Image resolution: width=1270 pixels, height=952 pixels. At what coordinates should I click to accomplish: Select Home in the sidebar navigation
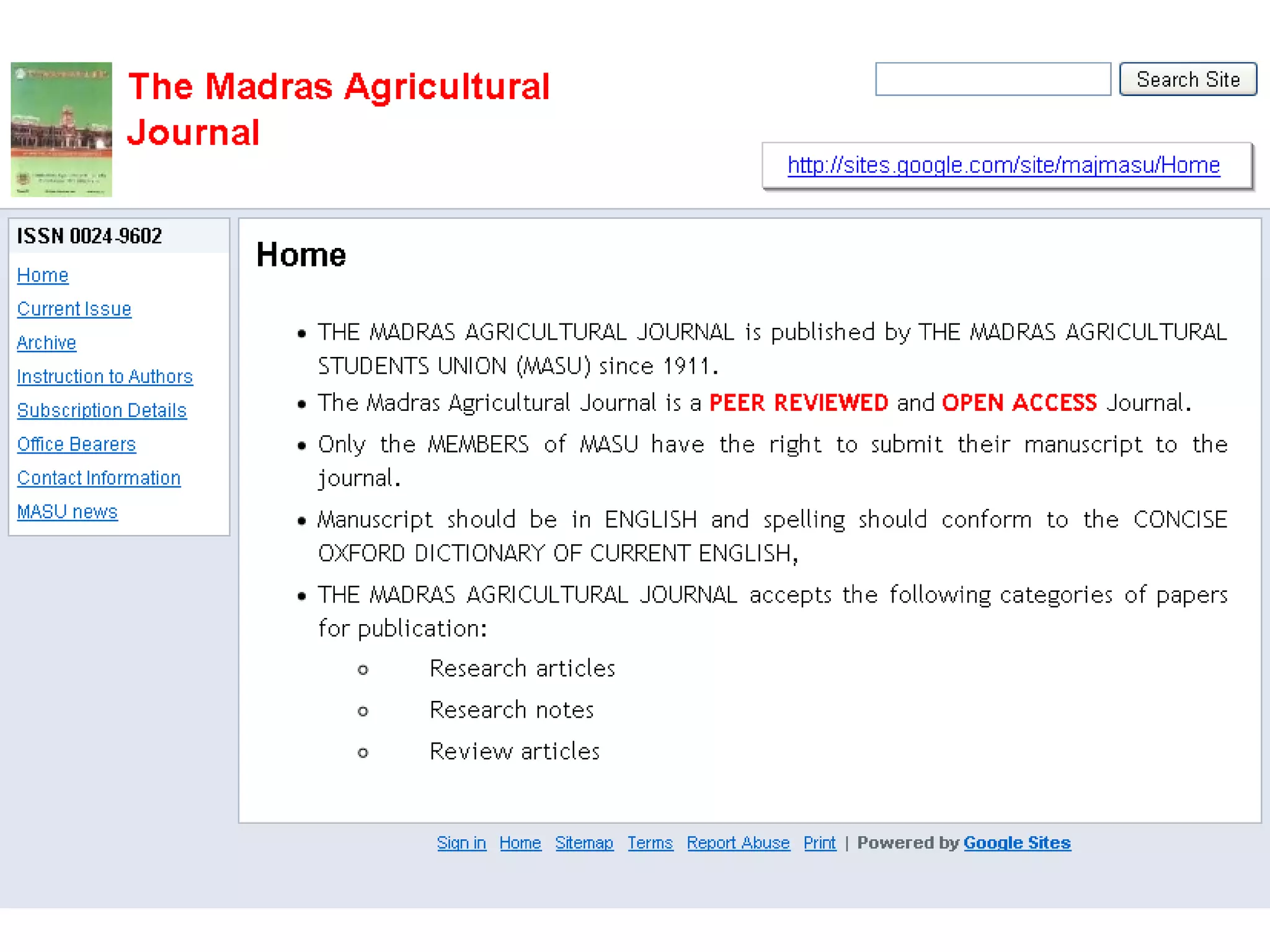[42, 275]
